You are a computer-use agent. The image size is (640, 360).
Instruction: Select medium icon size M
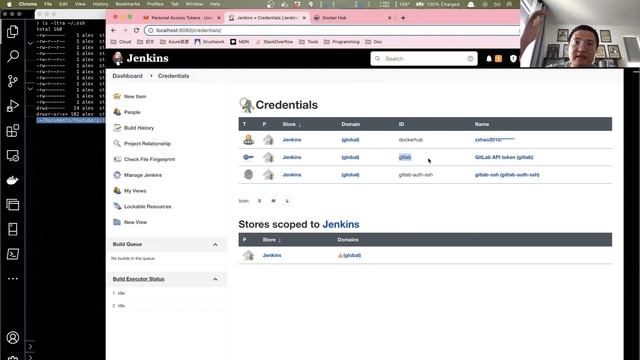pos(273,201)
